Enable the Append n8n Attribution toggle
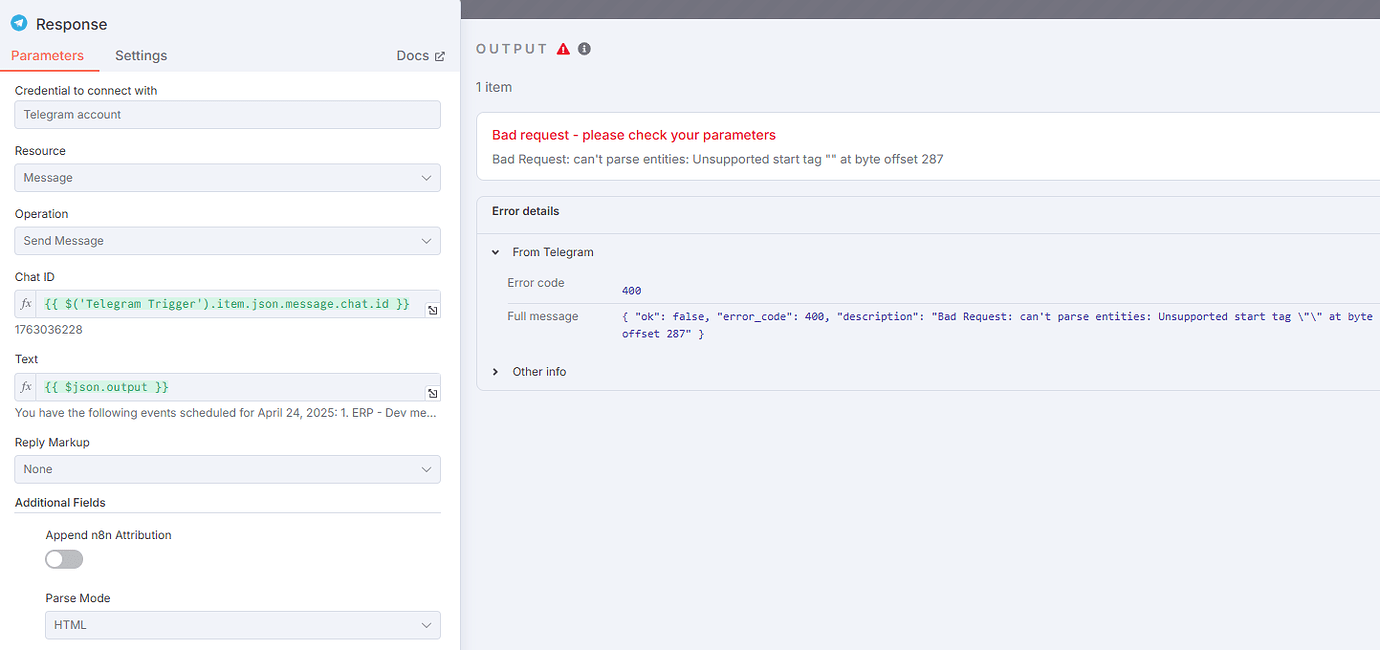 tap(63, 559)
